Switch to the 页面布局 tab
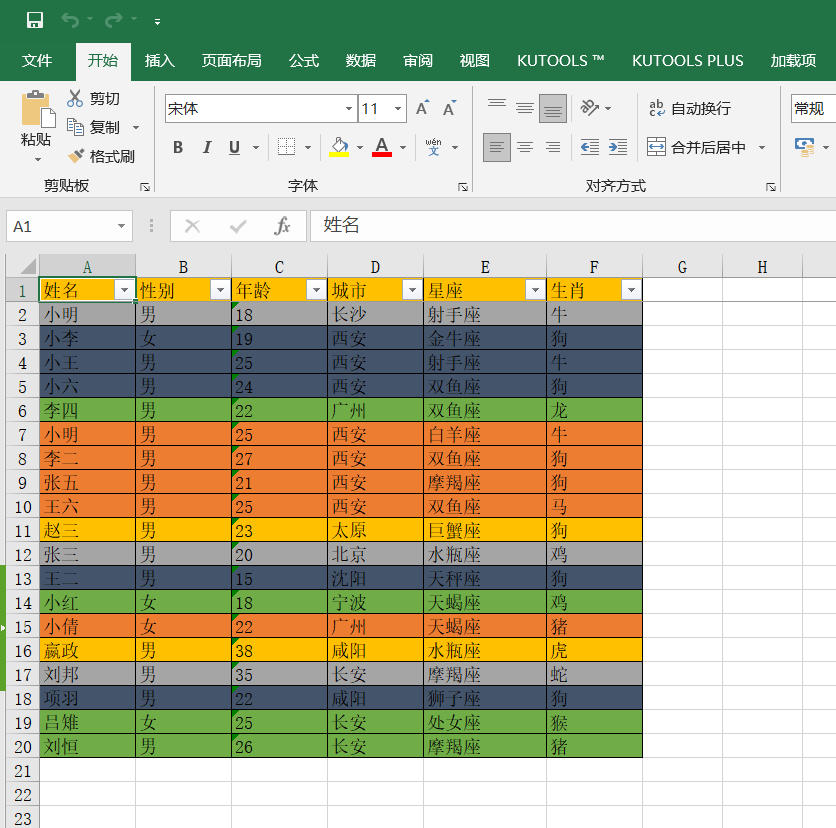The image size is (836, 828). 231,60
